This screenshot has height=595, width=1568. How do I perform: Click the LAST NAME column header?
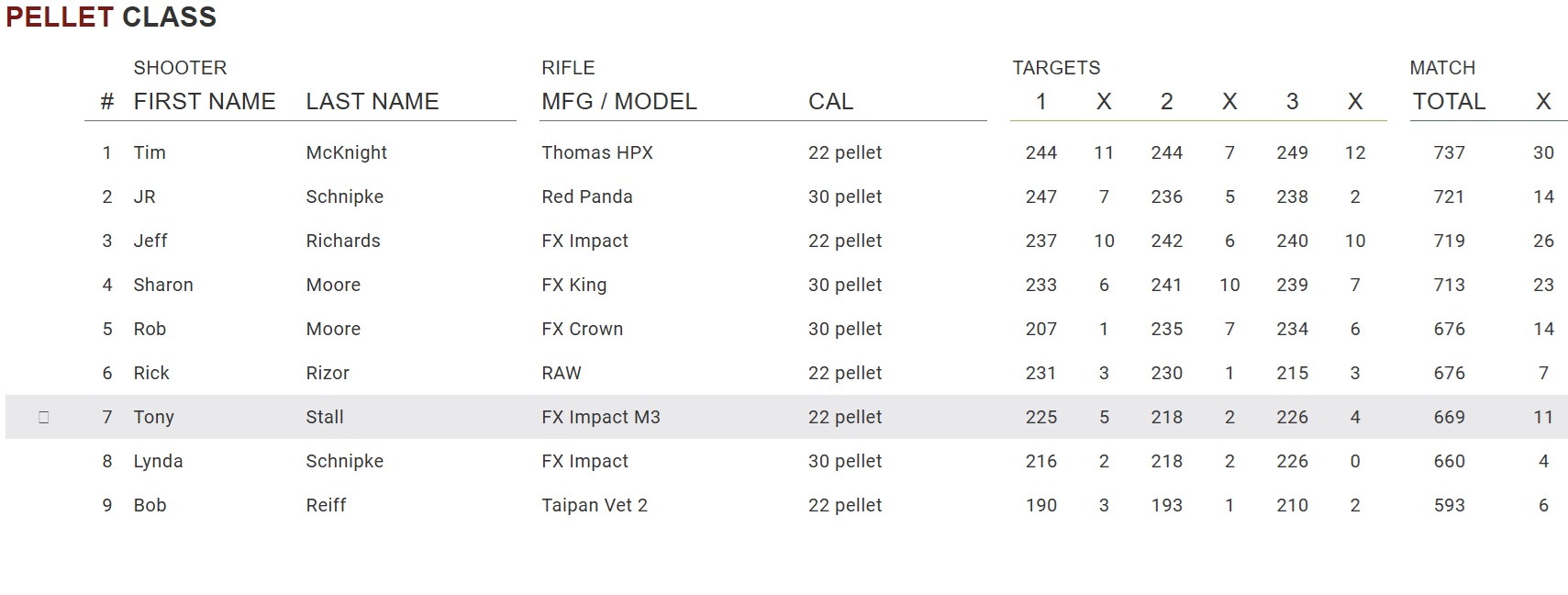tap(373, 101)
